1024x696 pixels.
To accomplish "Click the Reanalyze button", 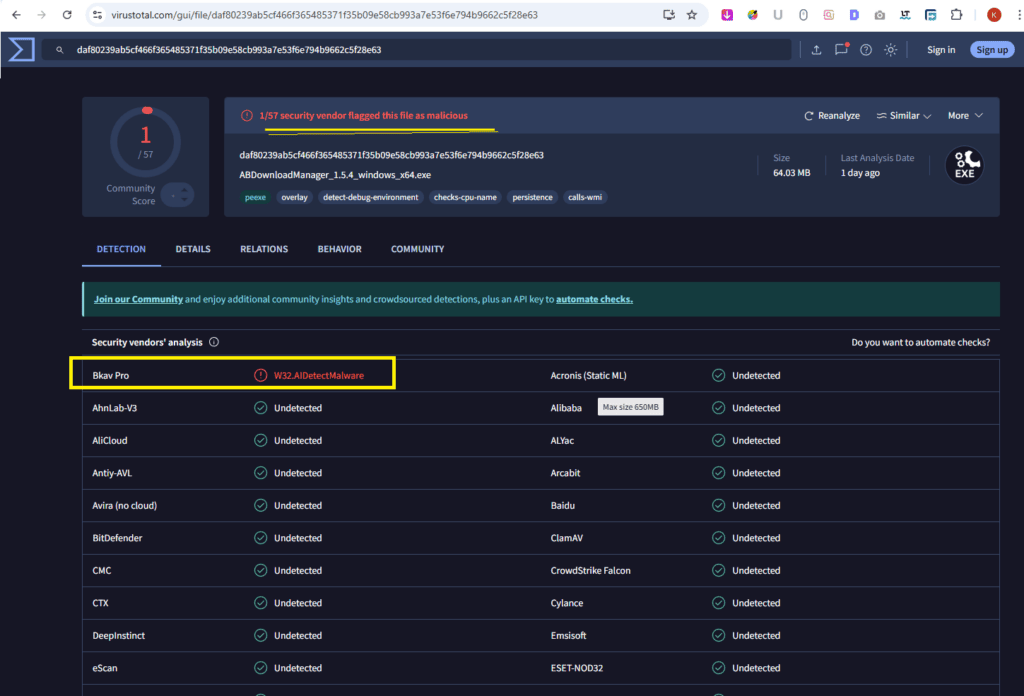I will [x=832, y=116].
